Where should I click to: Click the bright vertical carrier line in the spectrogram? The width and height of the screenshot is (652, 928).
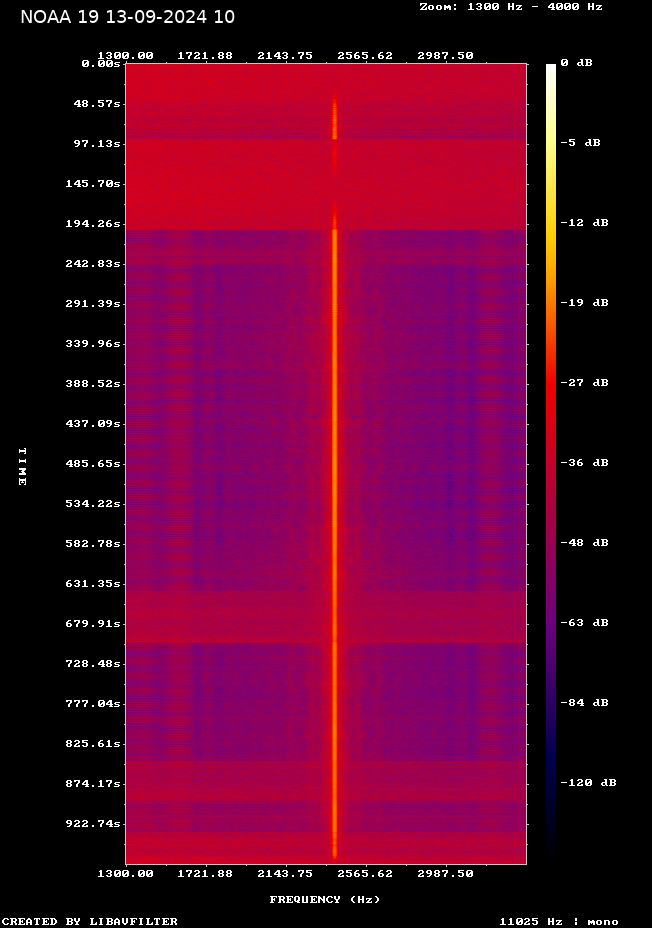tap(335, 500)
